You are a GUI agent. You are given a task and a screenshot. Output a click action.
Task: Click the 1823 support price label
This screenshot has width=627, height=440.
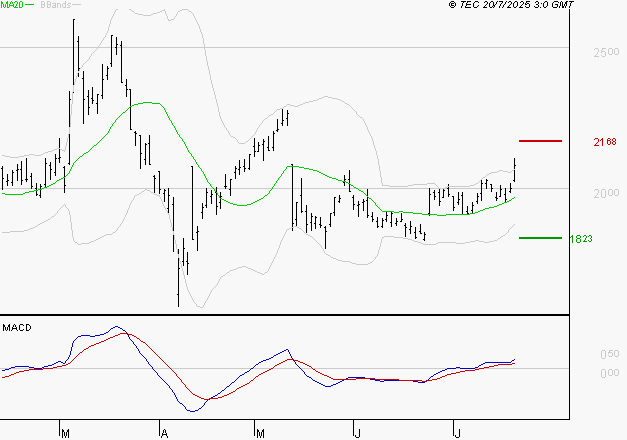[581, 239]
